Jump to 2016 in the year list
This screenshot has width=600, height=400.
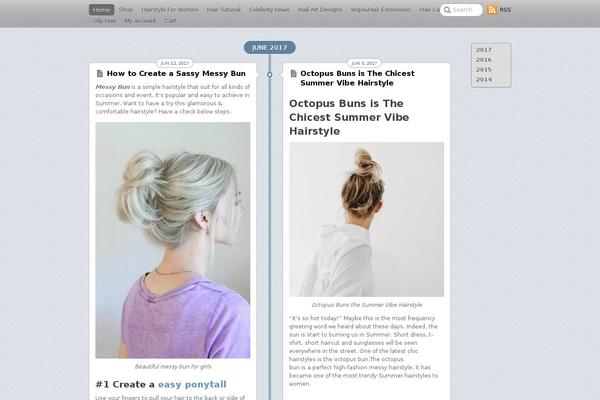[484, 60]
